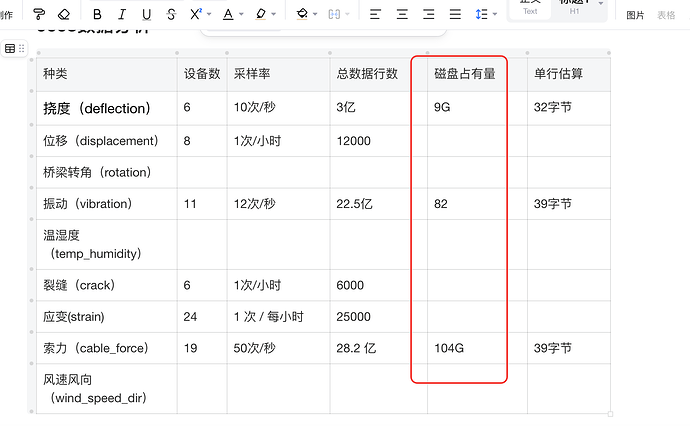Open the font color dropdown arrow

(x=241, y=15)
